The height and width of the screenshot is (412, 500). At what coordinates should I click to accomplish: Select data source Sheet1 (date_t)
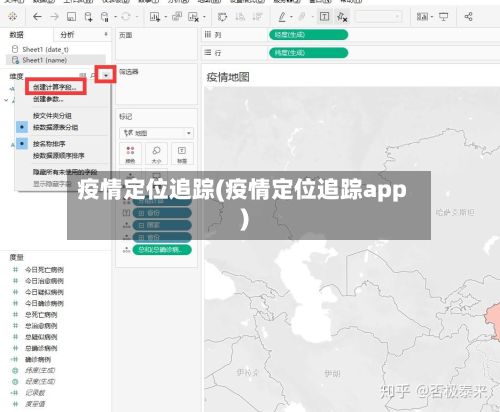tap(45, 49)
